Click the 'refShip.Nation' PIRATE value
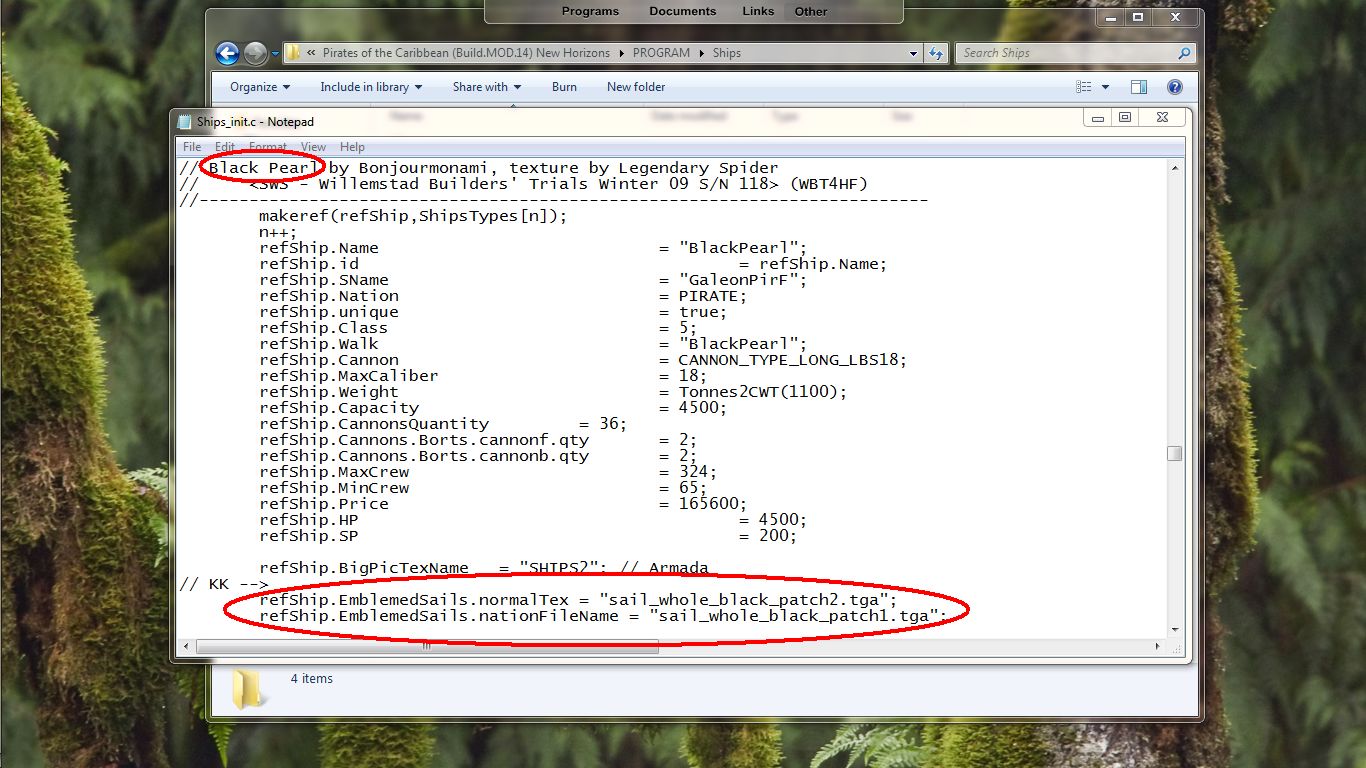The height and width of the screenshot is (768, 1366). pyautogui.click(x=707, y=296)
